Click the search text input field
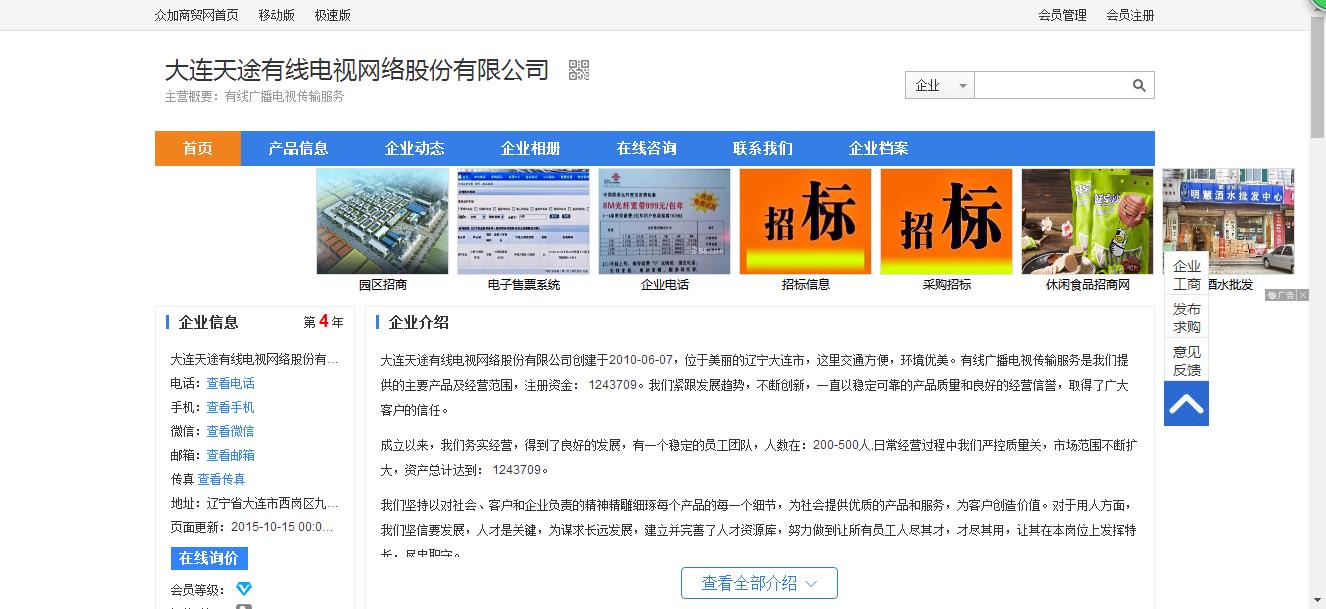 pos(1052,86)
